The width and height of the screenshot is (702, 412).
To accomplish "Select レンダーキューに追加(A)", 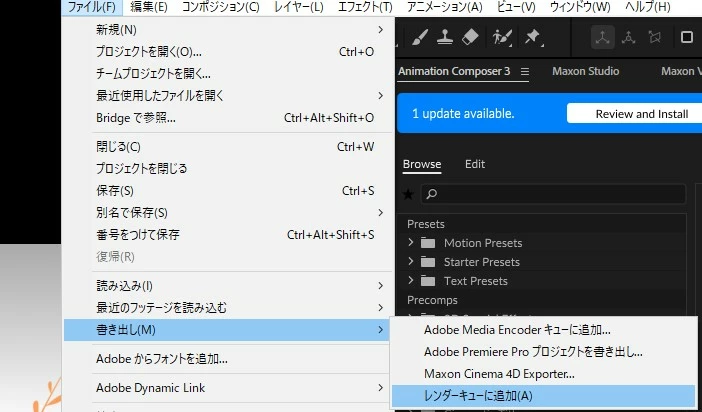I will point(544,396).
